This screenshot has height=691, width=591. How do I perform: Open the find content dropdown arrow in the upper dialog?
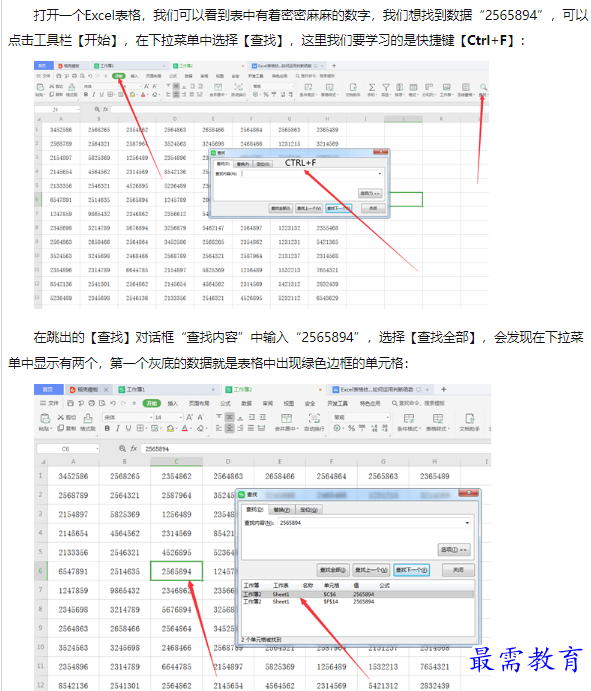point(380,174)
